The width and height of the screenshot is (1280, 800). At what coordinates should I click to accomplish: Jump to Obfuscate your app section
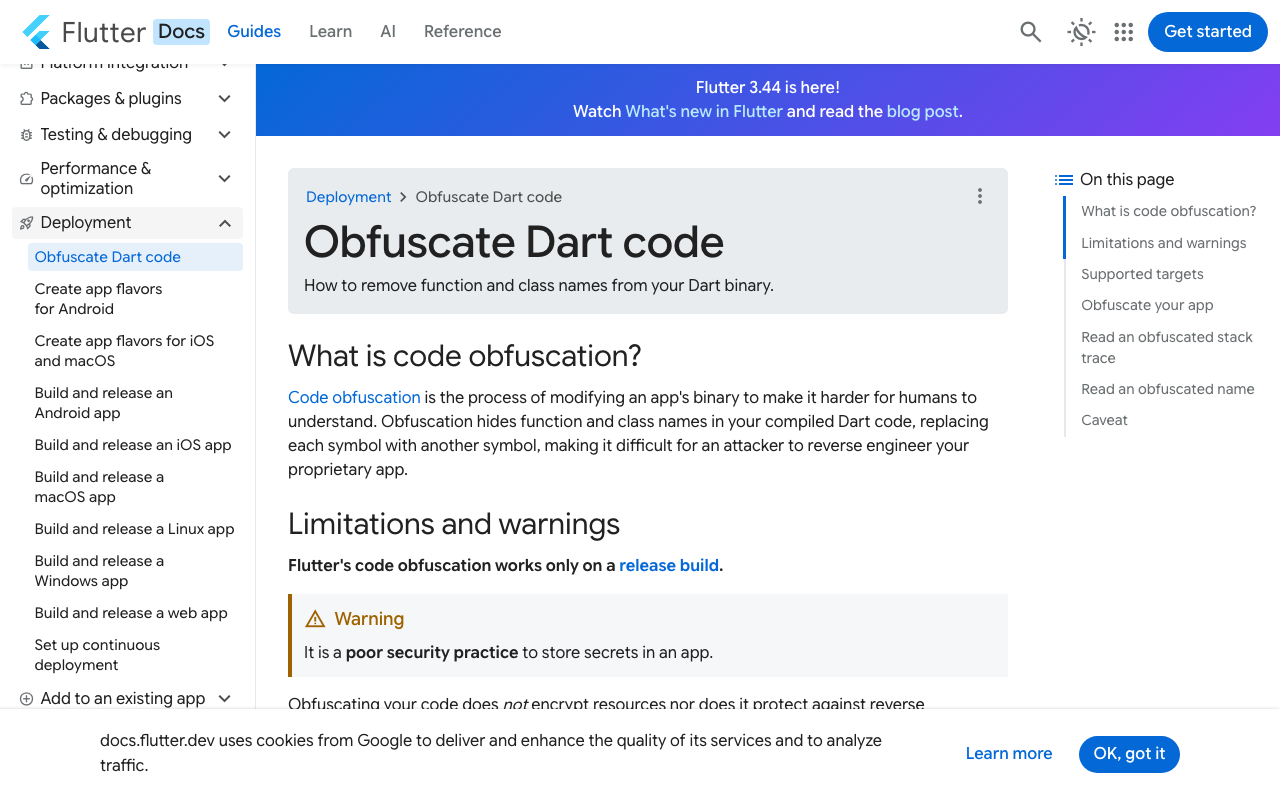1147,305
